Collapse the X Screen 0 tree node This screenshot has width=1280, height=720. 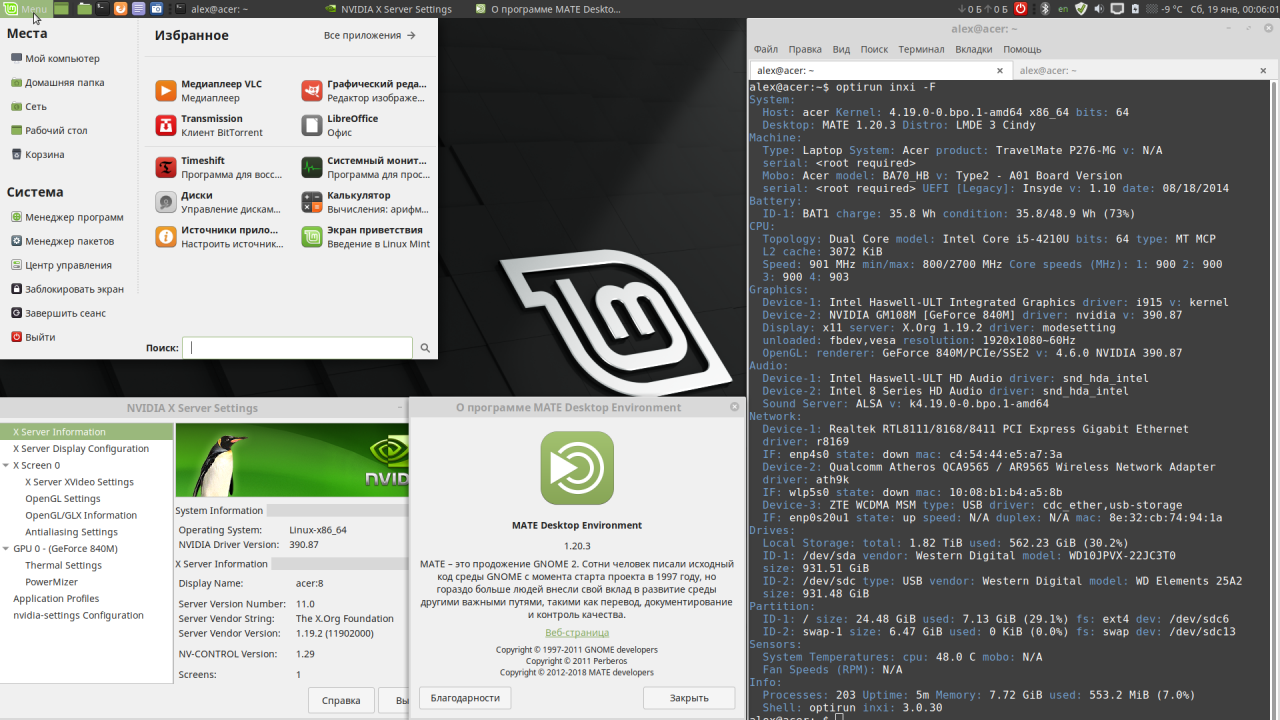coord(6,466)
